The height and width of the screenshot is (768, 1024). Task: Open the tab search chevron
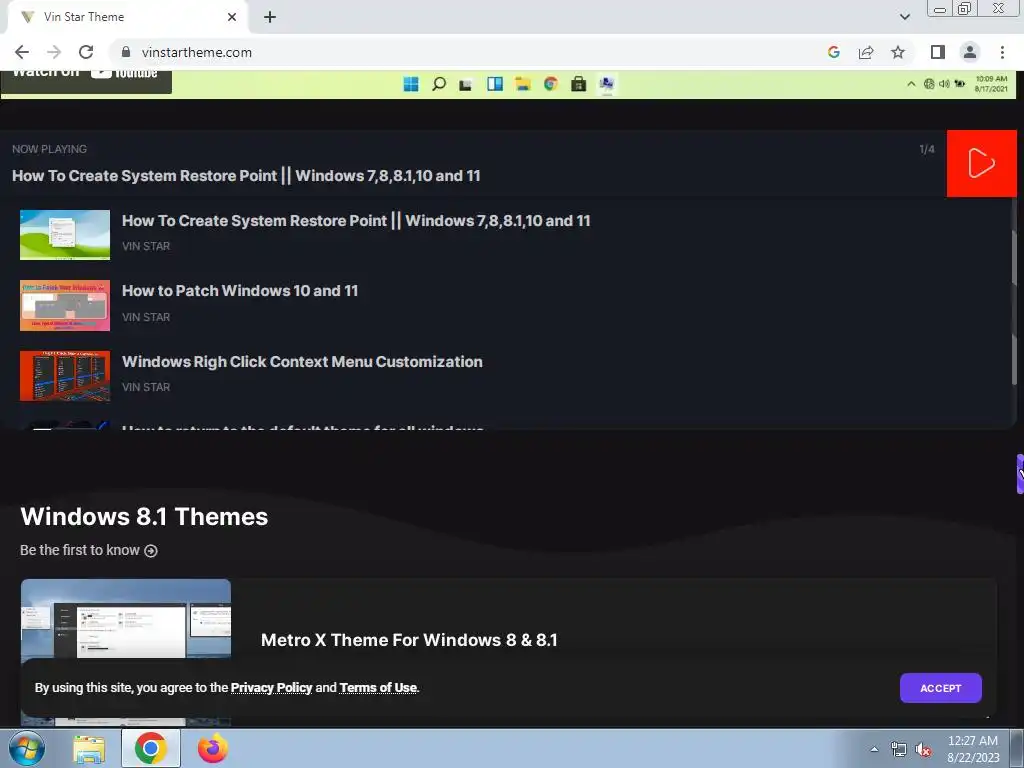[905, 17]
